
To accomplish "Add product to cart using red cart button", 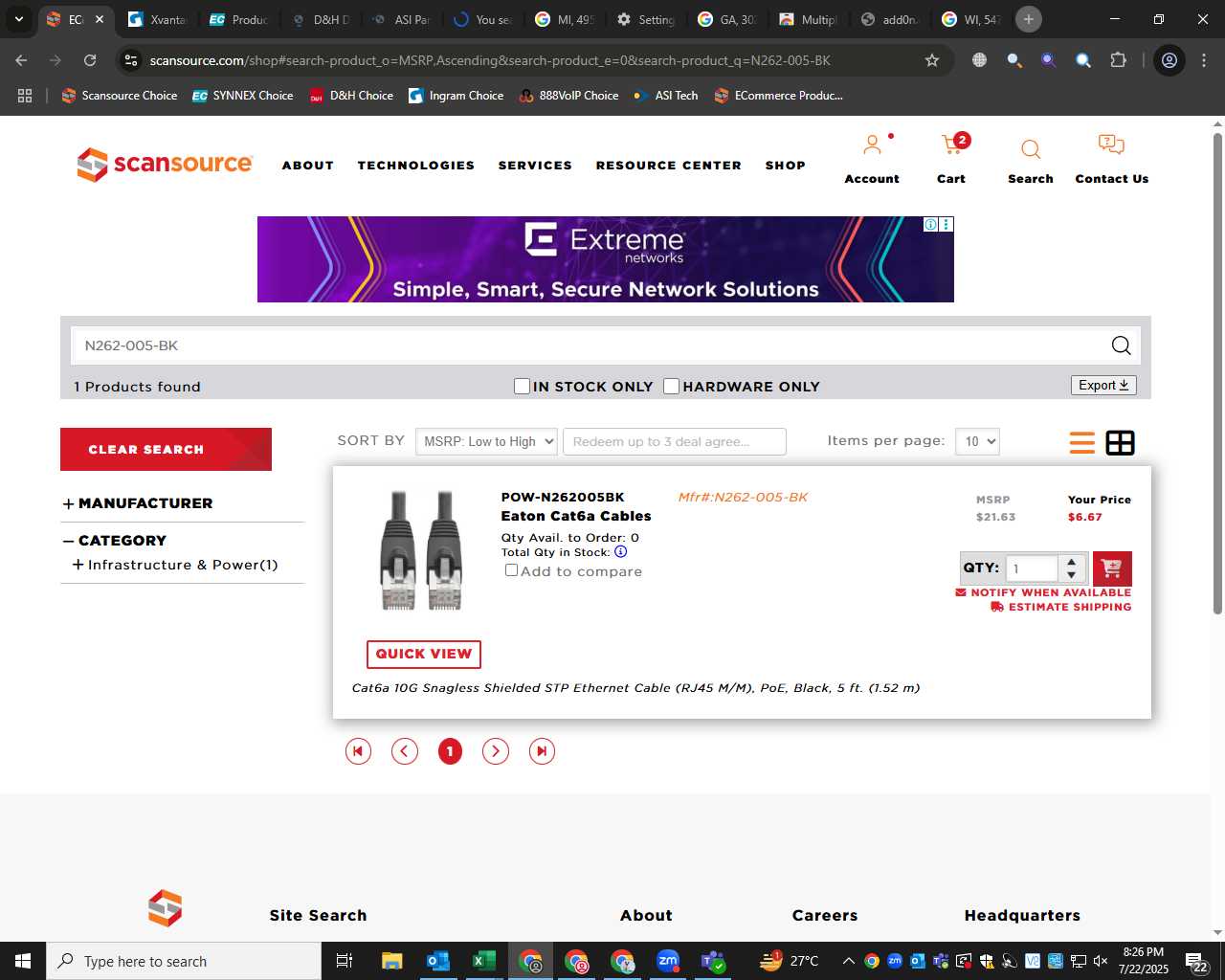I will click(1112, 568).
